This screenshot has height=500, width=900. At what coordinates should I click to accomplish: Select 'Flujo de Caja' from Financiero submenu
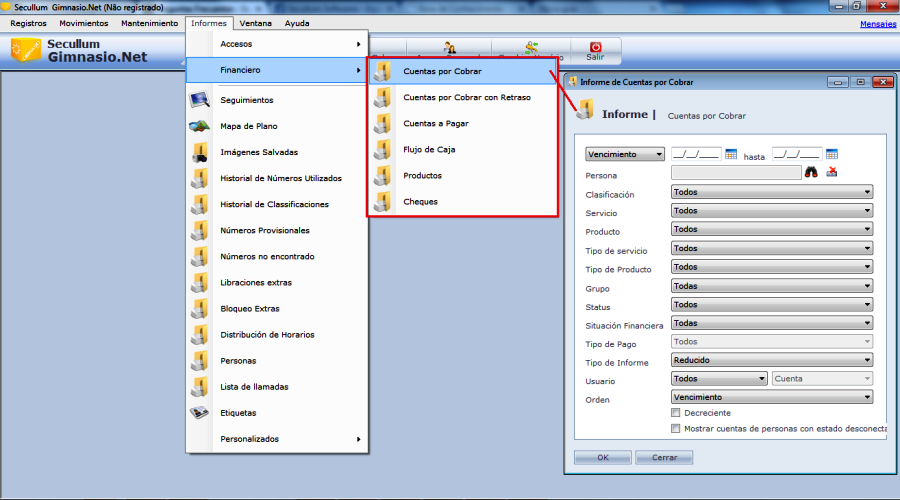coord(428,149)
